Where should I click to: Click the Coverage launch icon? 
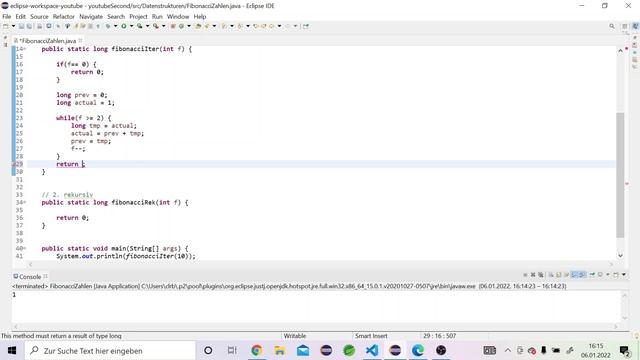[140, 26]
